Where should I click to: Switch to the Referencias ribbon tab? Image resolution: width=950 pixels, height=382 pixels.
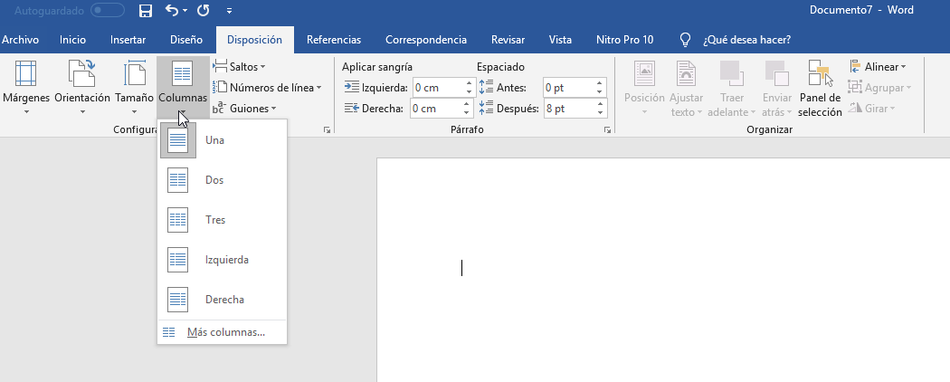[334, 40]
